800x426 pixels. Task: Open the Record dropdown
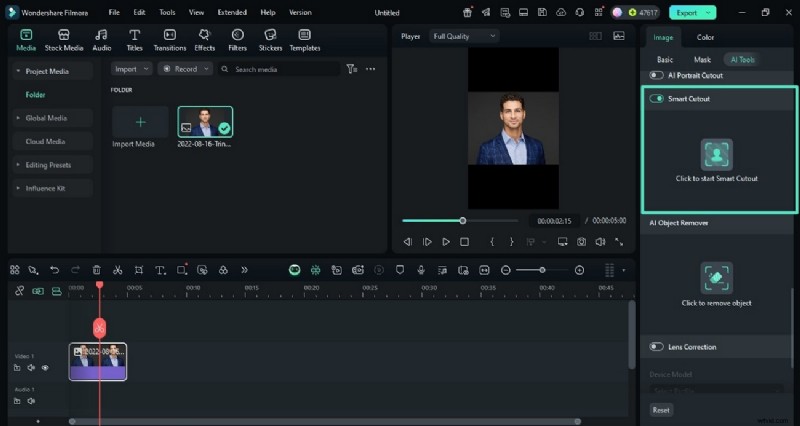coord(185,69)
